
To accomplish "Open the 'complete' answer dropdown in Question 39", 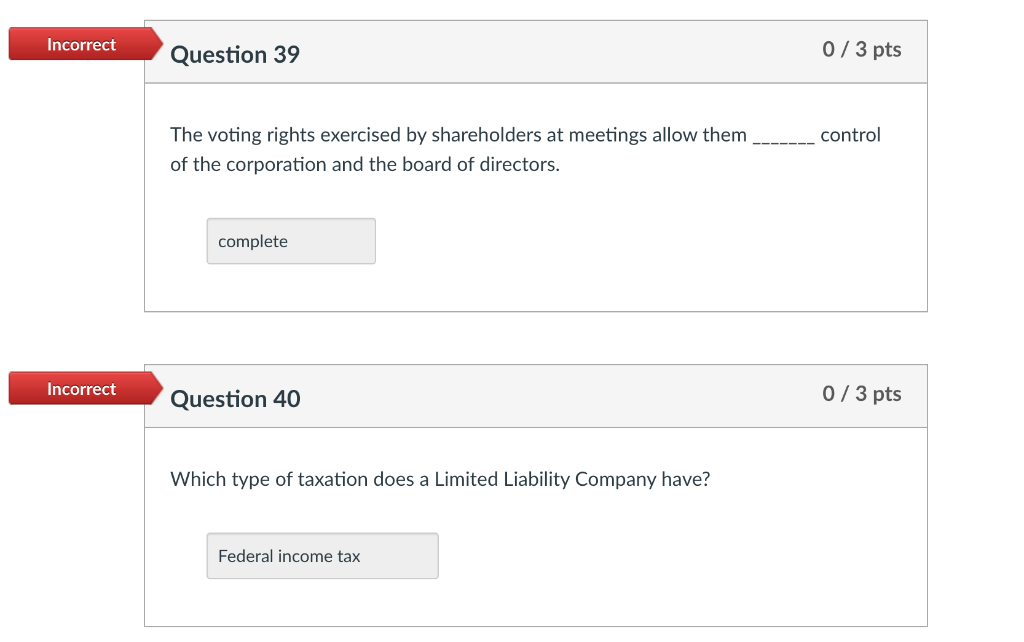I will [291, 241].
